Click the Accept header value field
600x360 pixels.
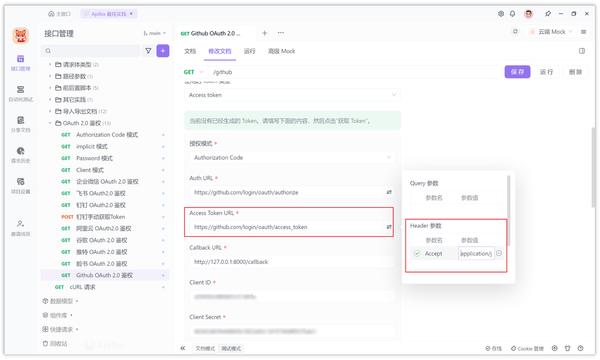pyautogui.click(x=476, y=253)
